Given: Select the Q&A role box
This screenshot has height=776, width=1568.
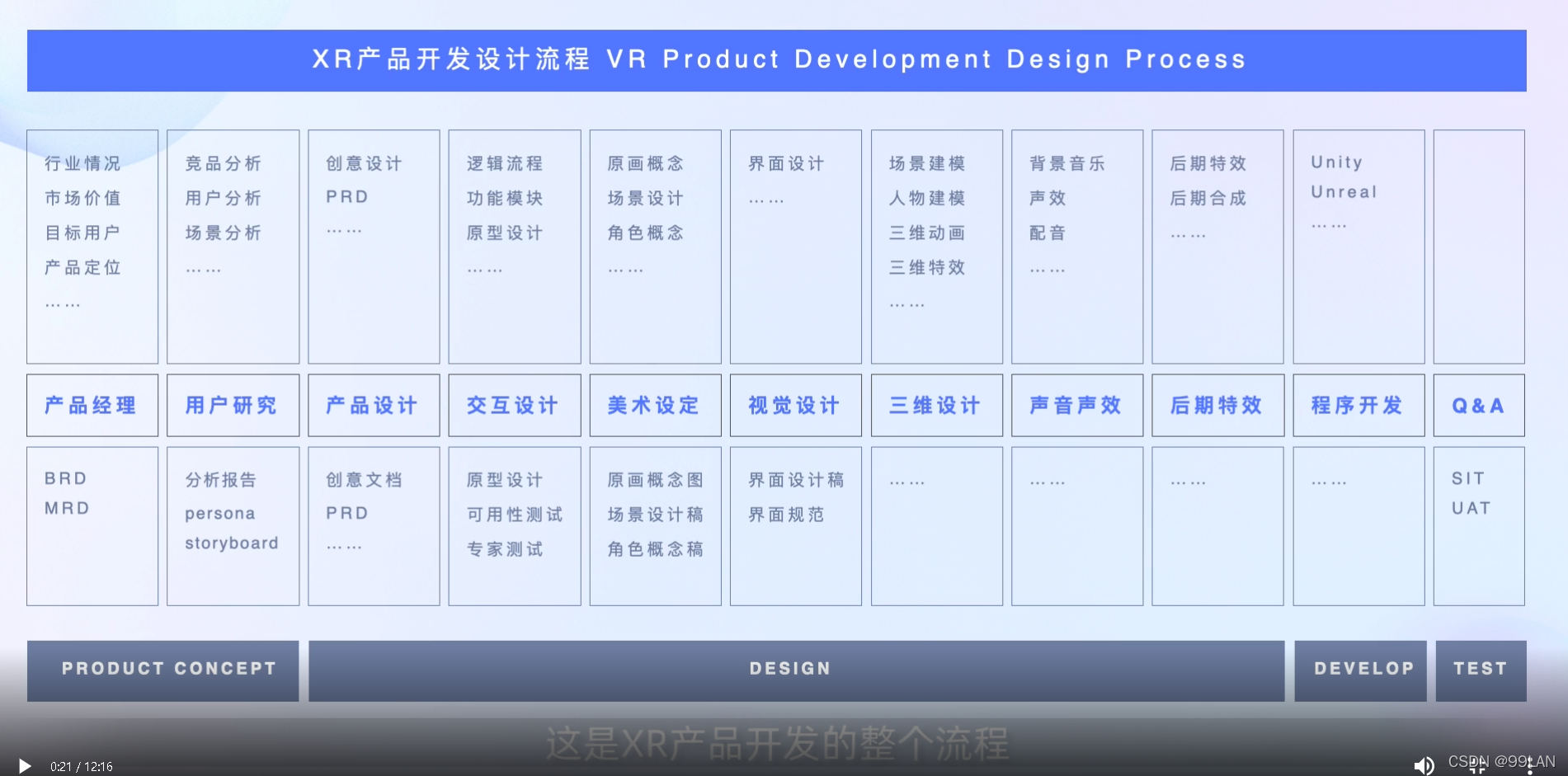Looking at the screenshot, I should pos(1479,405).
